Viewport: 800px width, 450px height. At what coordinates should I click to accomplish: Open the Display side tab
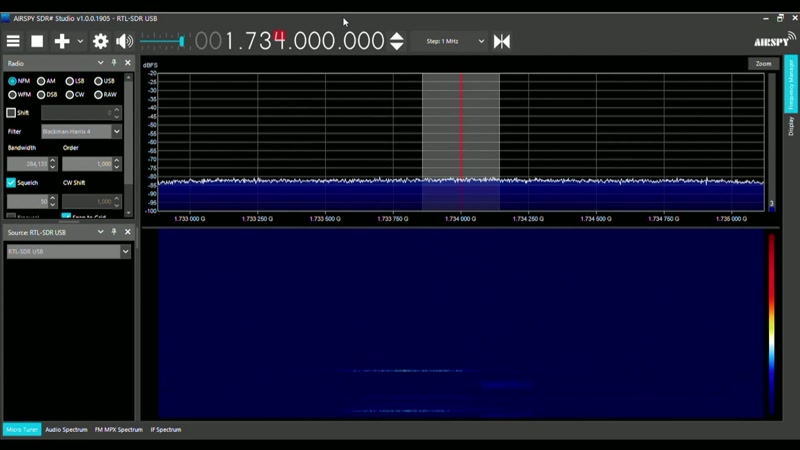[791, 126]
